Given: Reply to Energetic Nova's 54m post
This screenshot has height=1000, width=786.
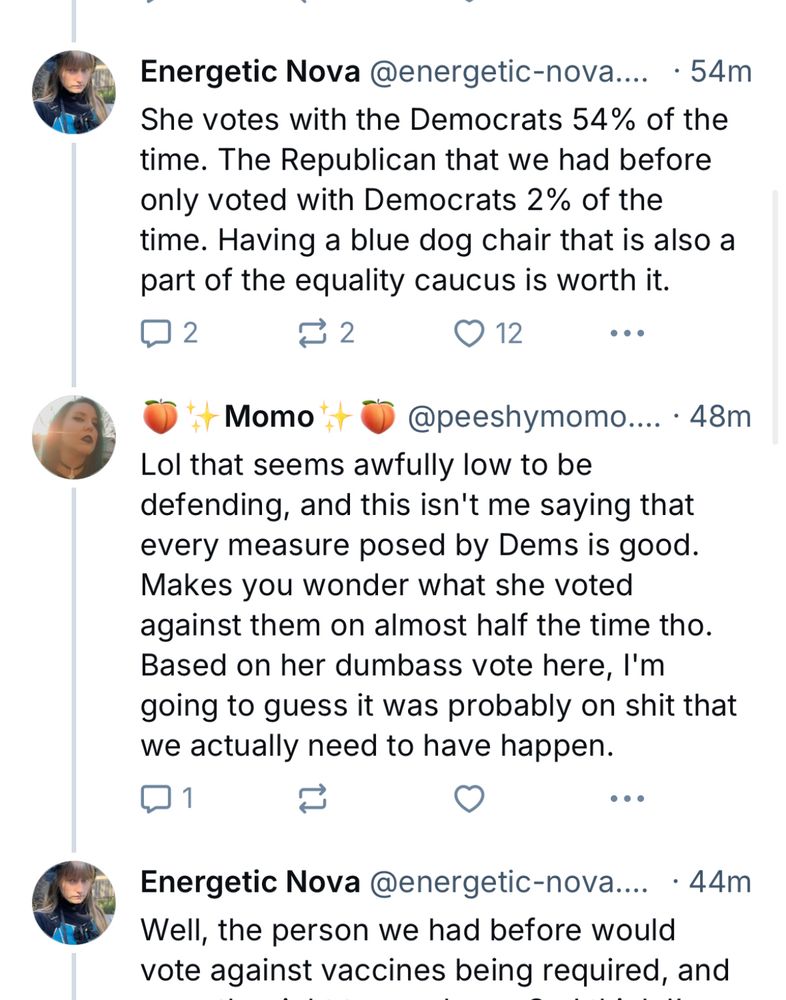Looking at the screenshot, I should (155, 333).
